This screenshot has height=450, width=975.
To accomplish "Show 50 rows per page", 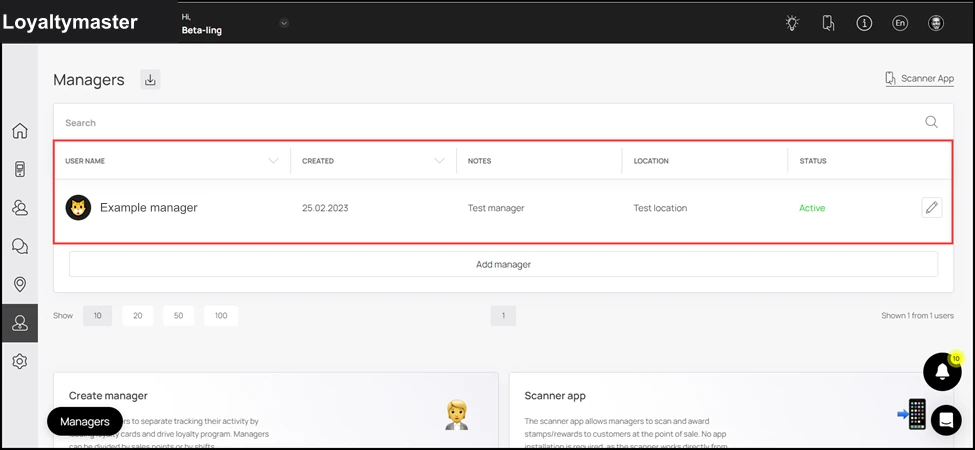I will coord(178,316).
